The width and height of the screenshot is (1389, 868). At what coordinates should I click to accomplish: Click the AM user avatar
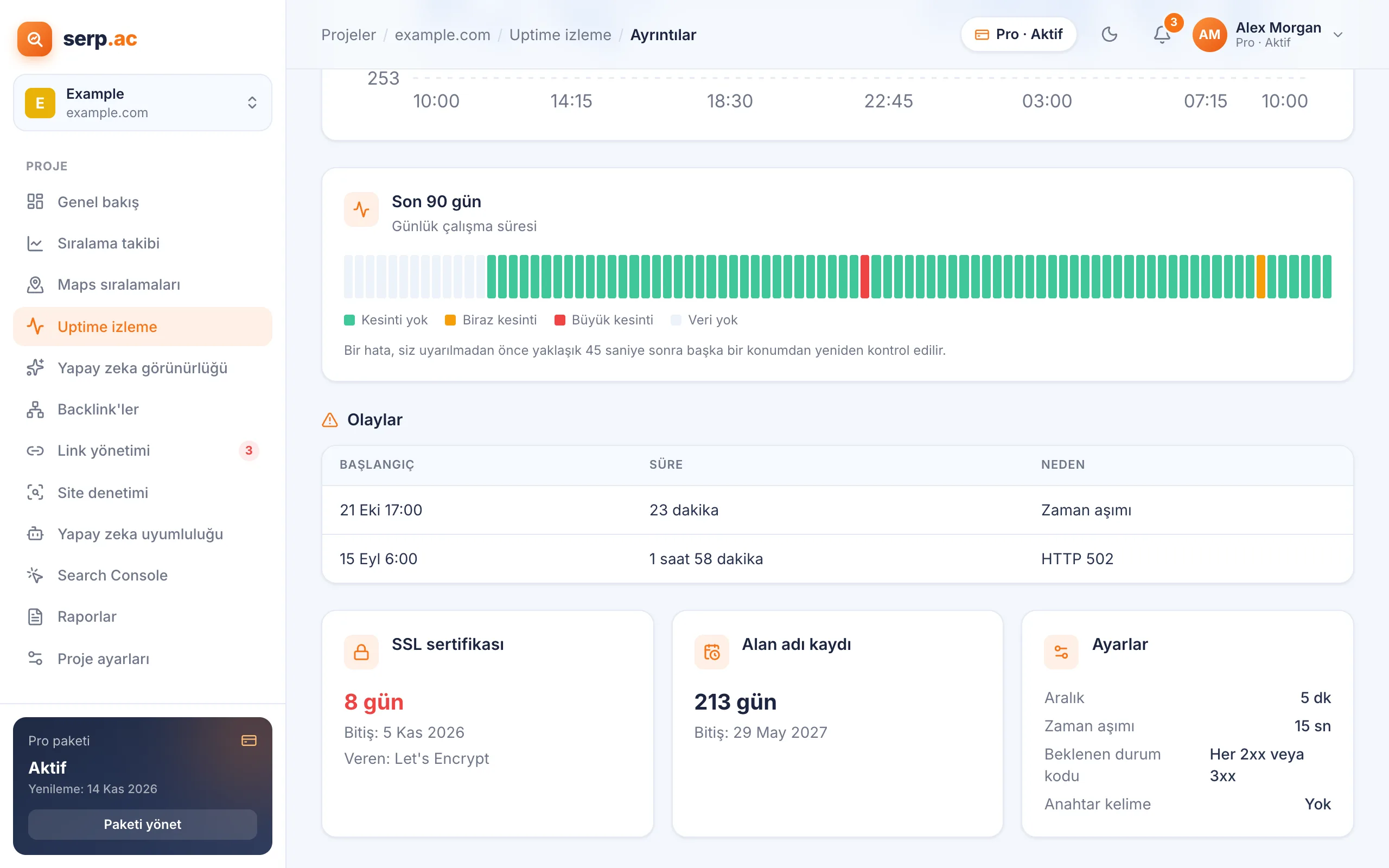(1209, 35)
